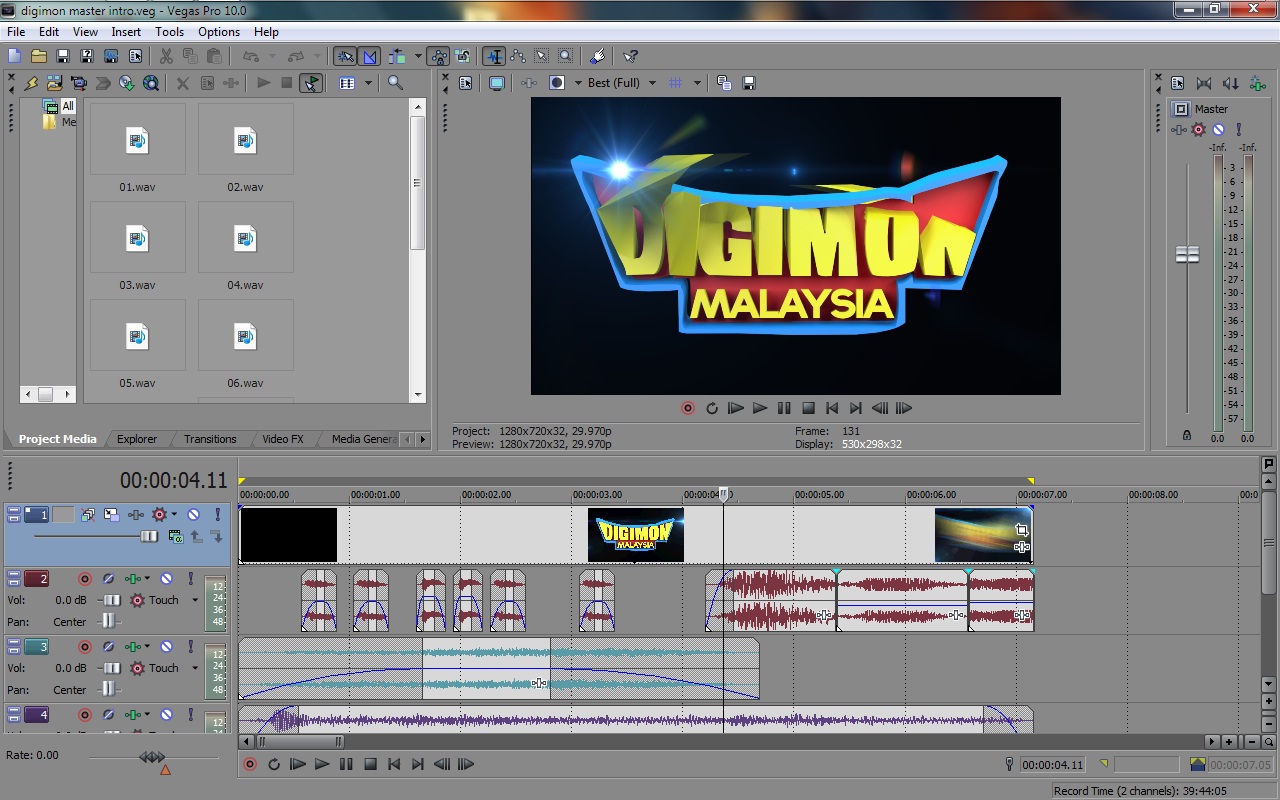Open the File menu
The image size is (1280, 800).
16,32
